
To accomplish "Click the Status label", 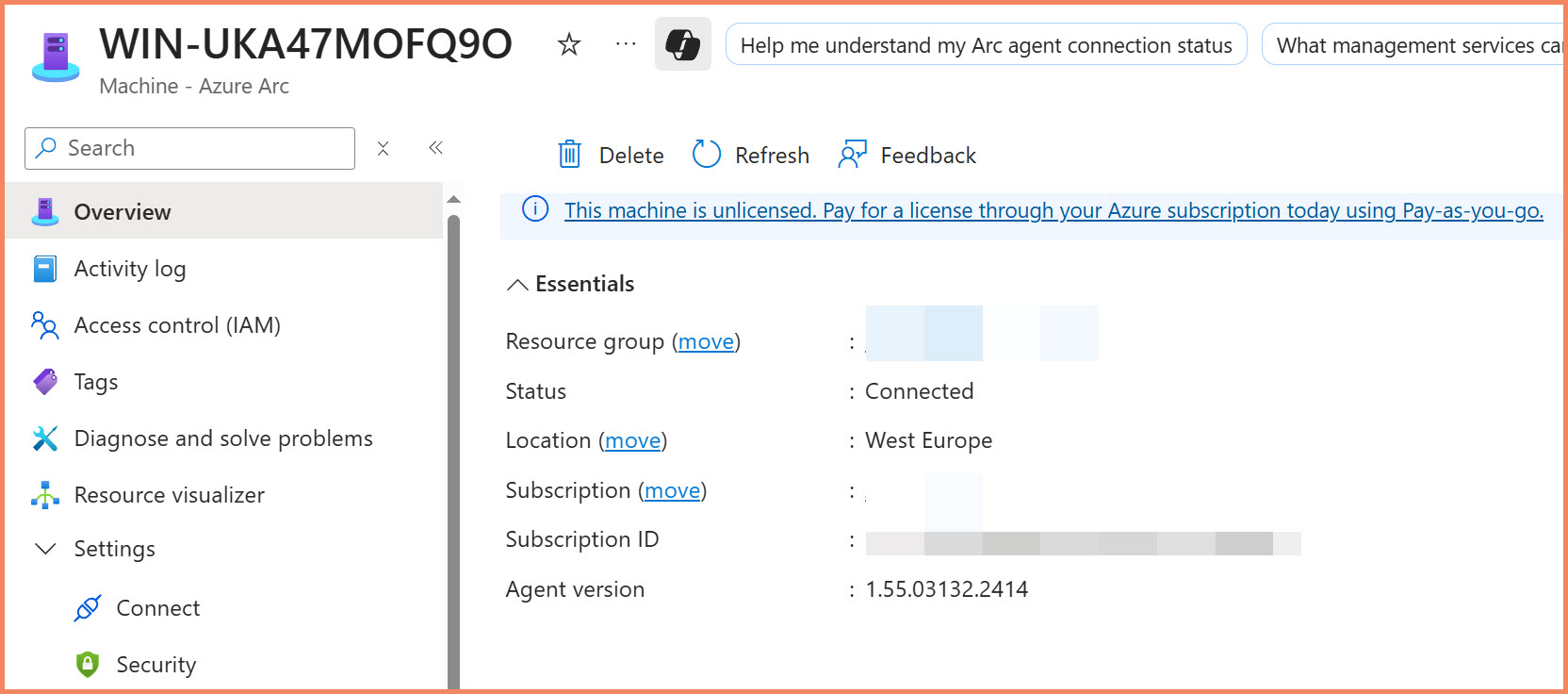I will pos(535,391).
